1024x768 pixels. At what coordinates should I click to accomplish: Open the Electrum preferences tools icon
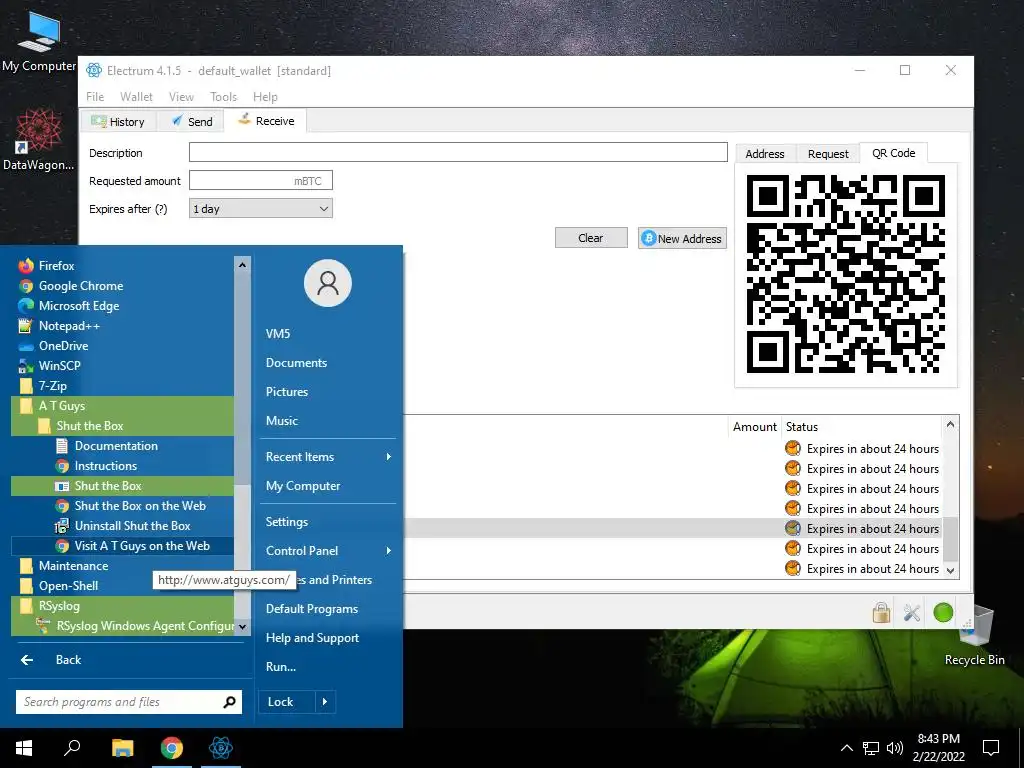point(912,613)
